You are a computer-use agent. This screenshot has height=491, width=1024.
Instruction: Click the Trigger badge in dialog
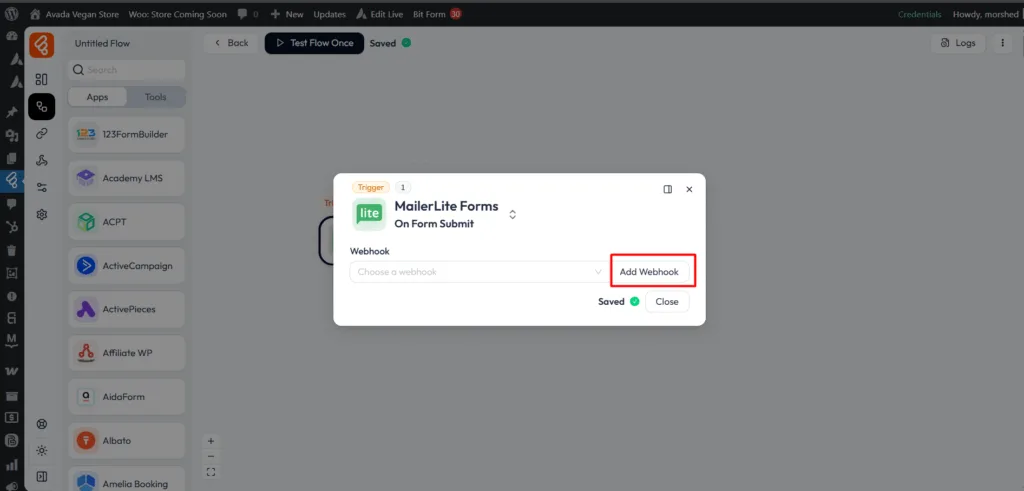pos(371,187)
